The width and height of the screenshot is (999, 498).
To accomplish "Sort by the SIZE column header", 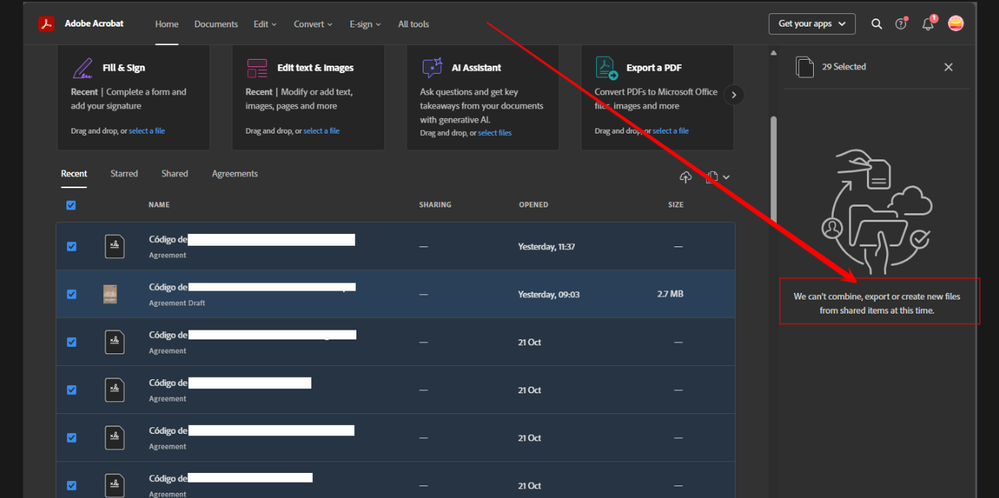I will (x=676, y=205).
